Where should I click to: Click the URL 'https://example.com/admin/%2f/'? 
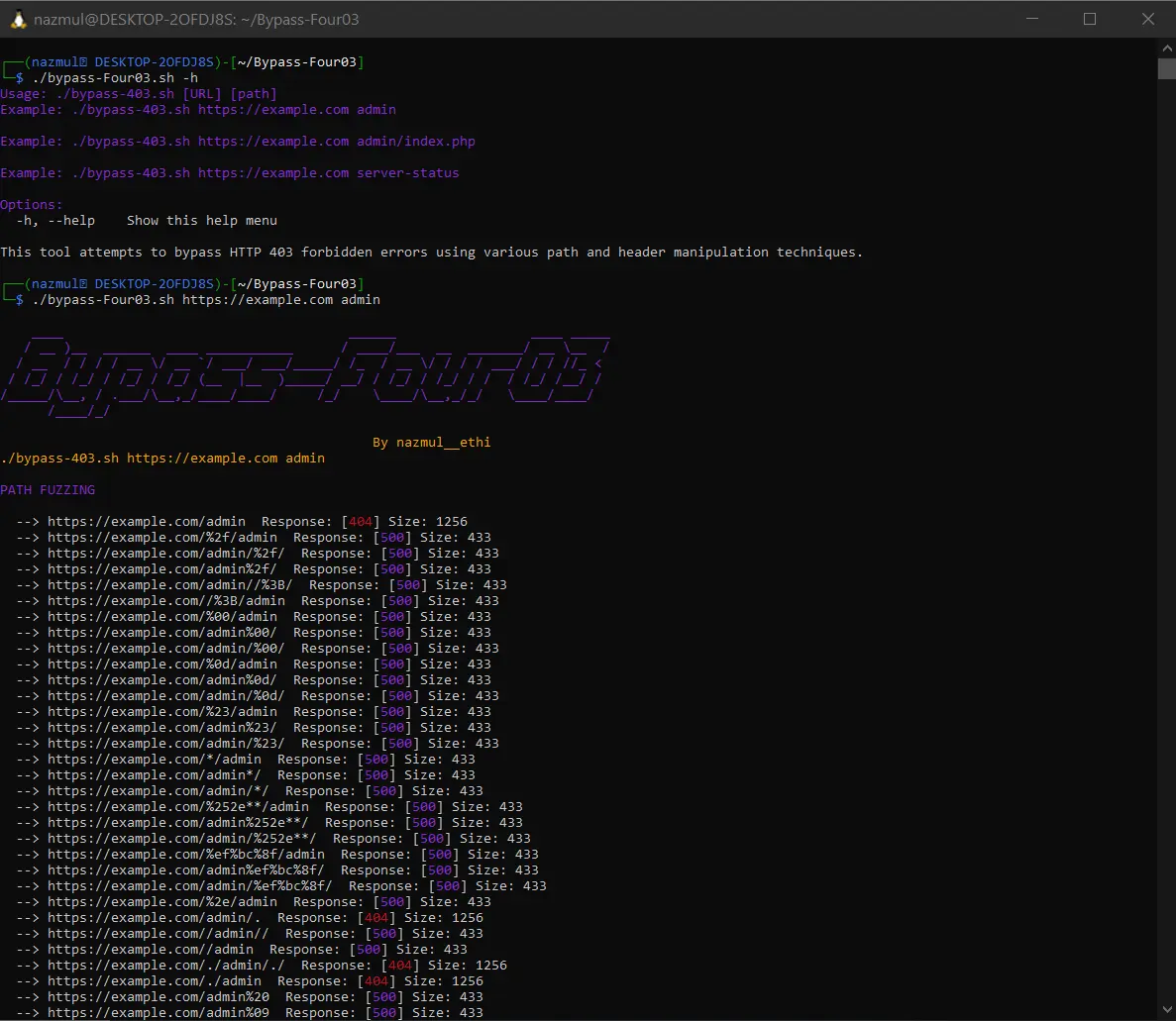[165, 554]
